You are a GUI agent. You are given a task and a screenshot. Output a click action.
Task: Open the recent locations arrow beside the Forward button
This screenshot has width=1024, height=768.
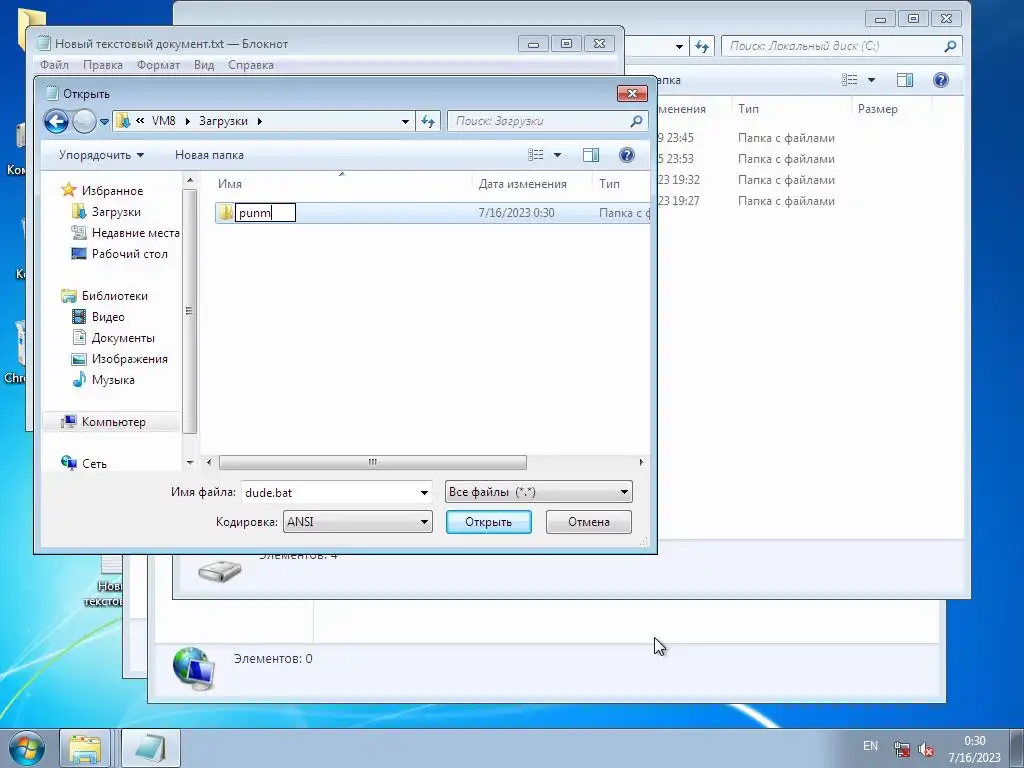(x=104, y=121)
